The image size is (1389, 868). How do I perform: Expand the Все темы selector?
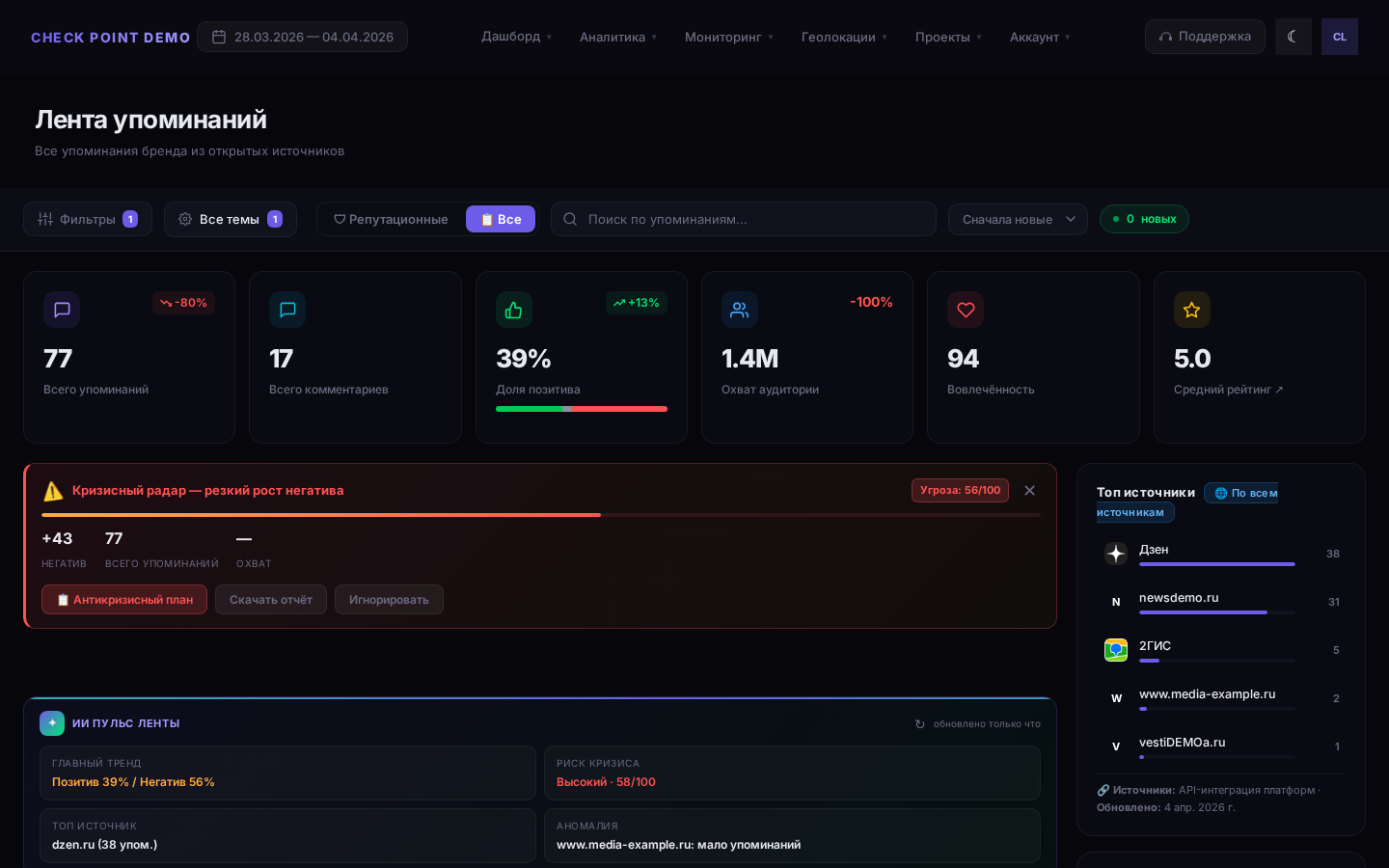(x=230, y=219)
